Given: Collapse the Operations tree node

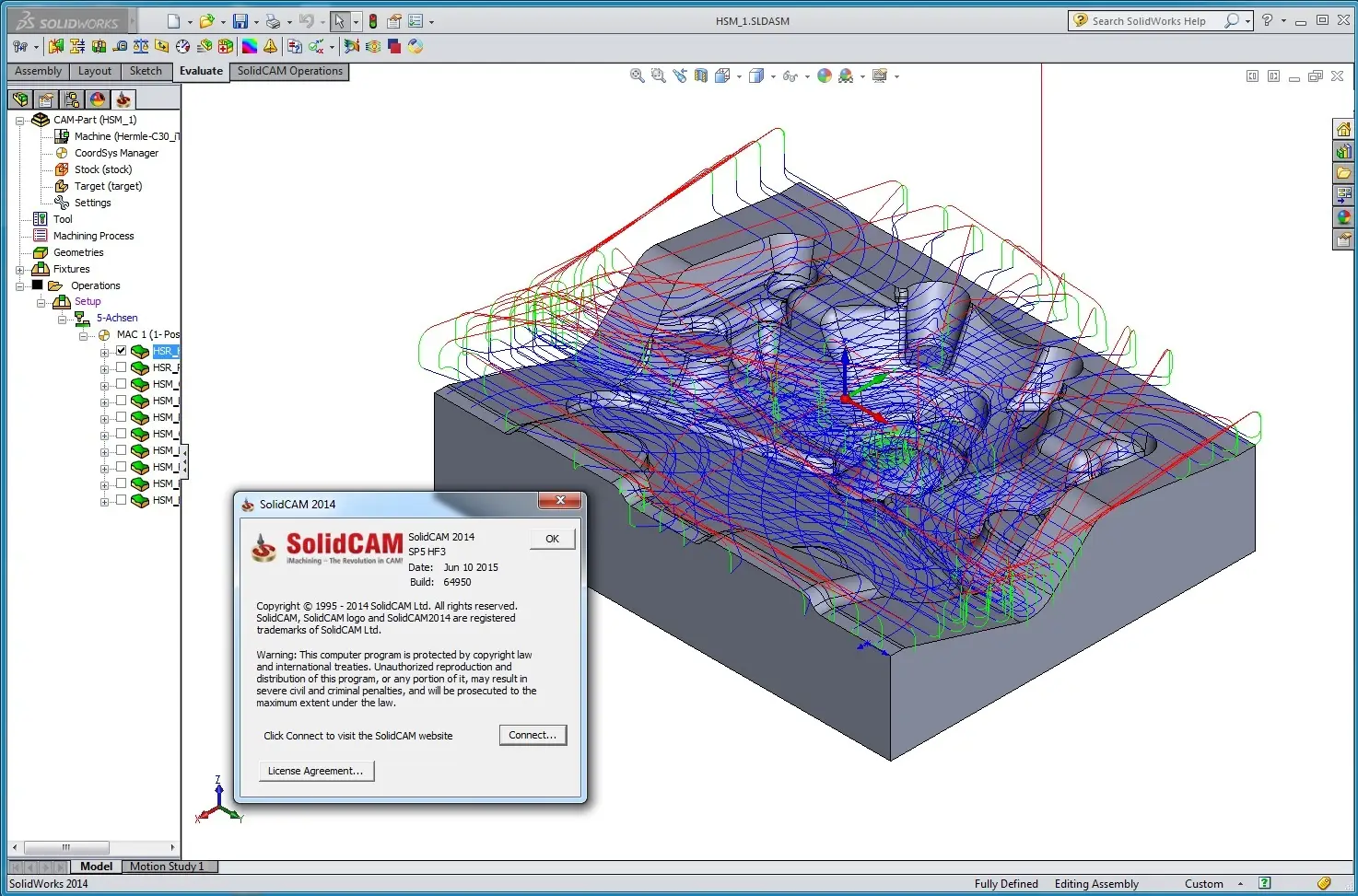Looking at the screenshot, I should coord(19,286).
